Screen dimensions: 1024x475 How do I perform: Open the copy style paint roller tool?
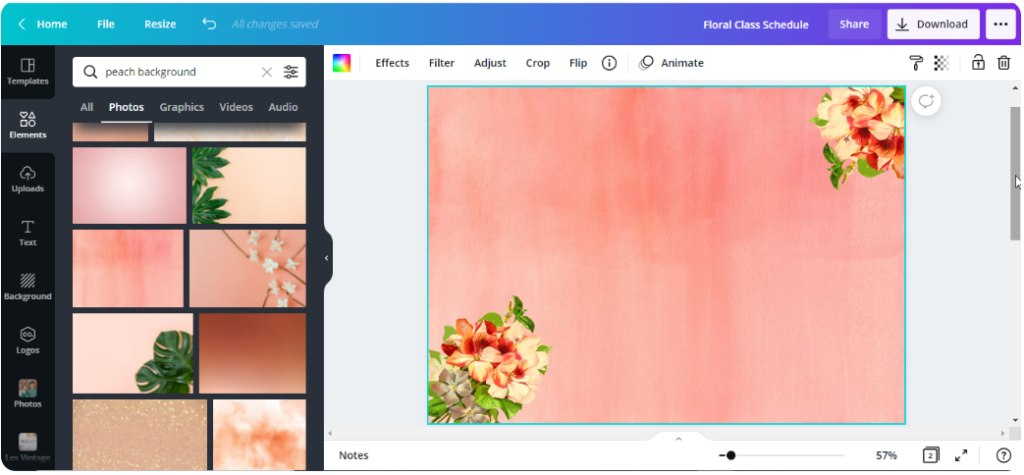[x=915, y=63]
